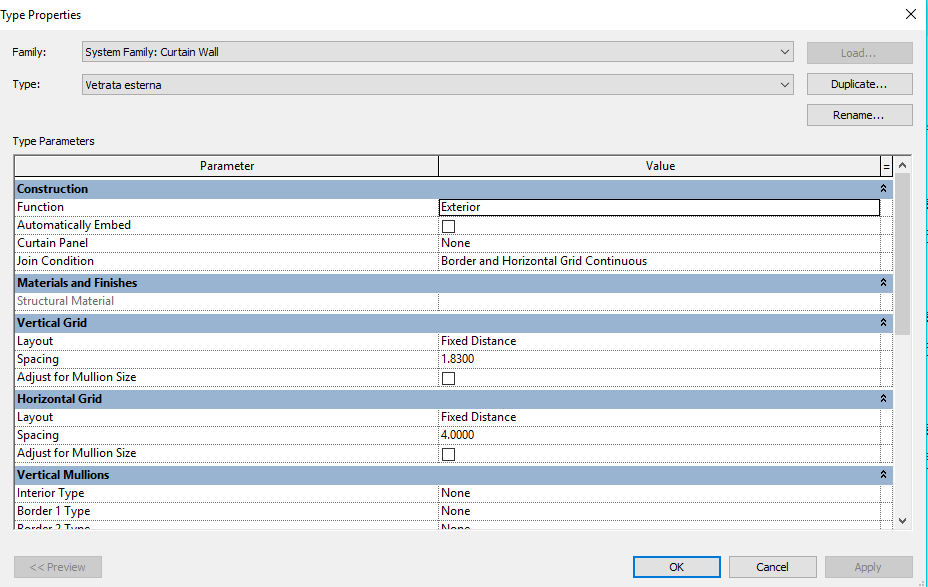Click the Rename button
This screenshot has width=928, height=587.
coord(859,115)
